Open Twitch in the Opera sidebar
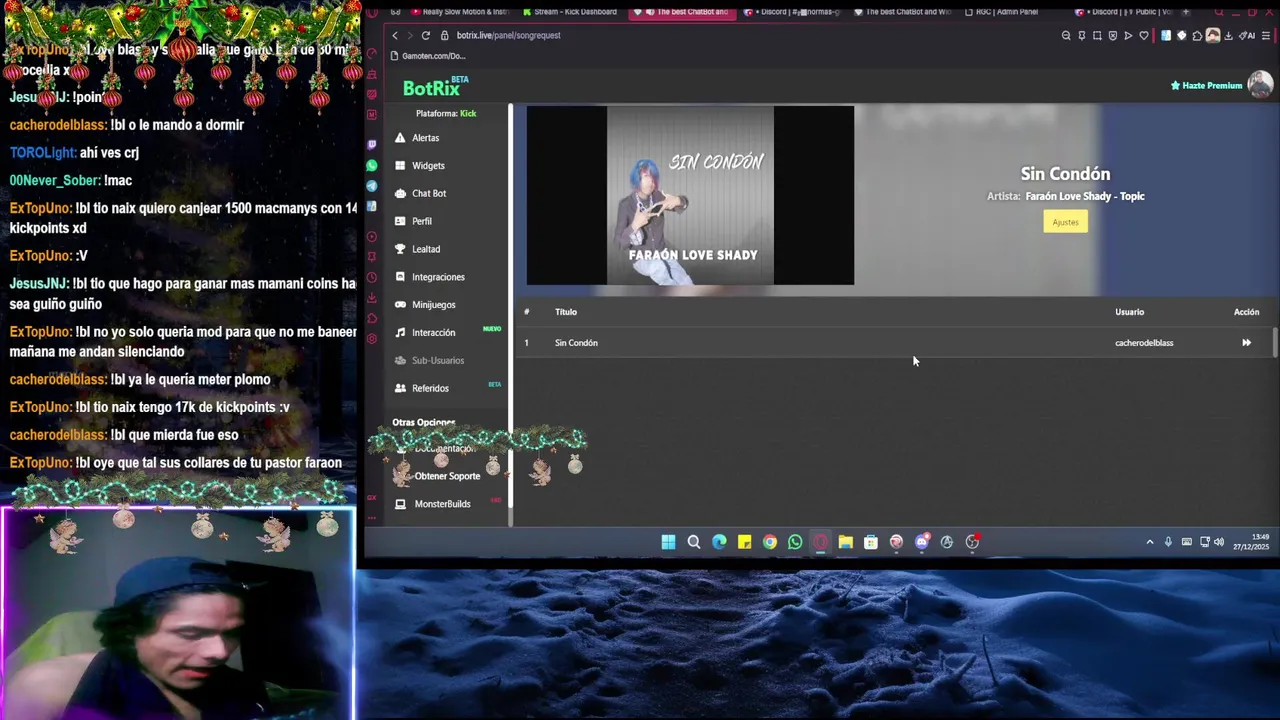 [x=372, y=145]
